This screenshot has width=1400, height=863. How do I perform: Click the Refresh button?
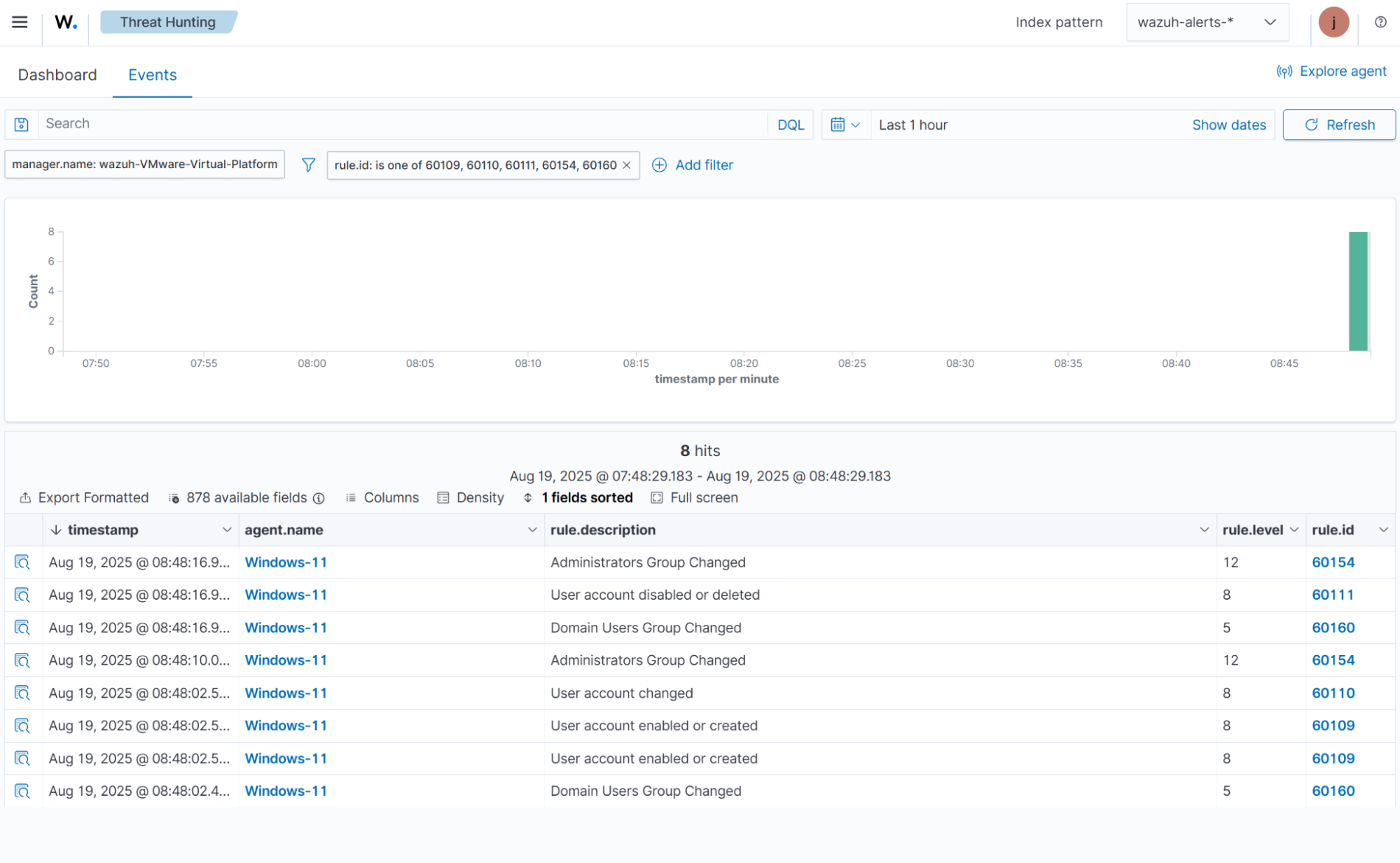[x=1339, y=125]
